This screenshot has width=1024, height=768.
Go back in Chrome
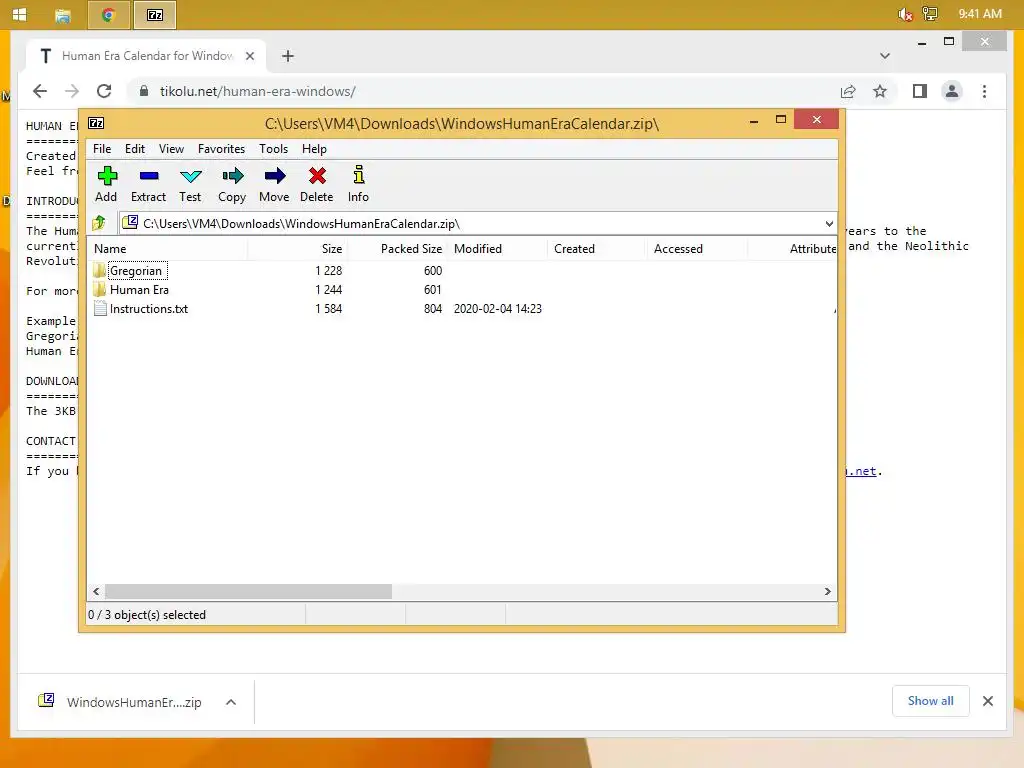(40, 91)
